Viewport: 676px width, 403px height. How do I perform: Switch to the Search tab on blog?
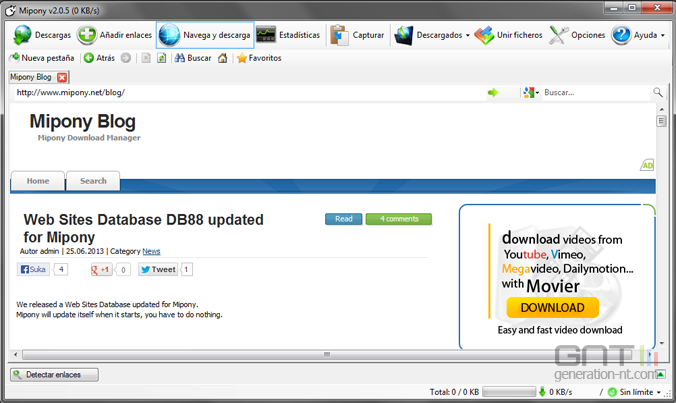[x=93, y=181]
